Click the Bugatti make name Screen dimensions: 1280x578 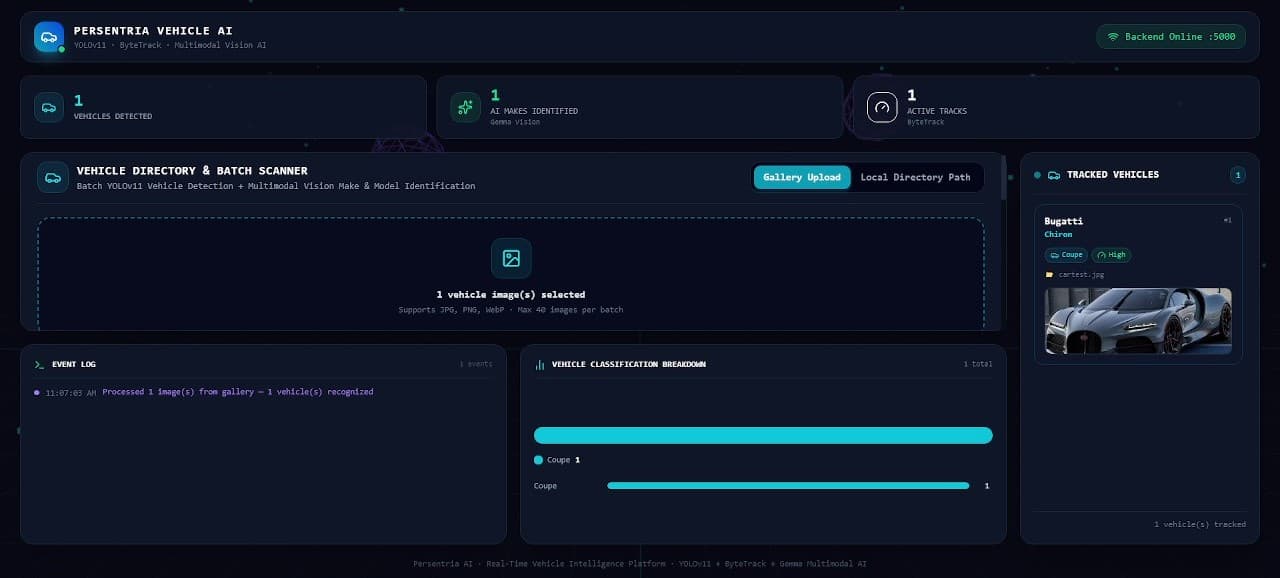(1063, 221)
